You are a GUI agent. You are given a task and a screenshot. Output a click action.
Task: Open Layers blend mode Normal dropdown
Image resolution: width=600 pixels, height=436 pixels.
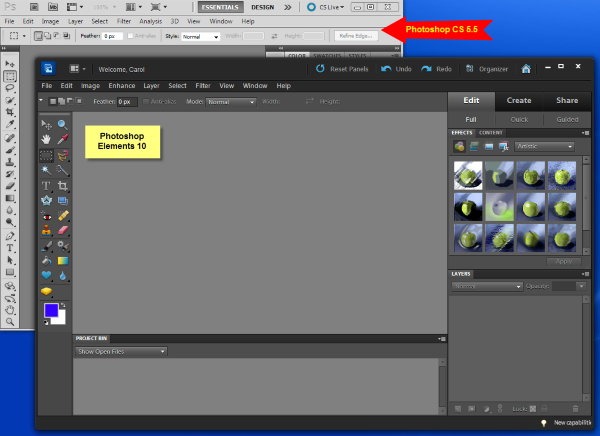(x=487, y=286)
